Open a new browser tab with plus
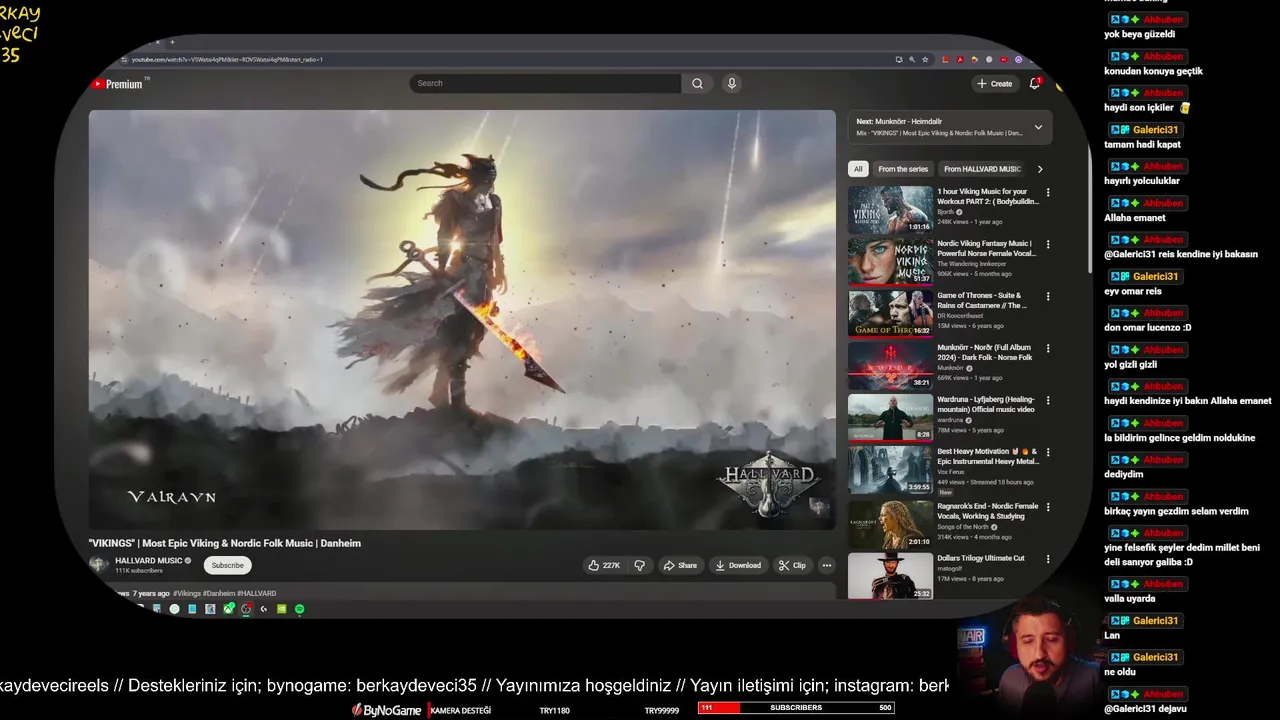The image size is (1280, 720). pyautogui.click(x=172, y=42)
